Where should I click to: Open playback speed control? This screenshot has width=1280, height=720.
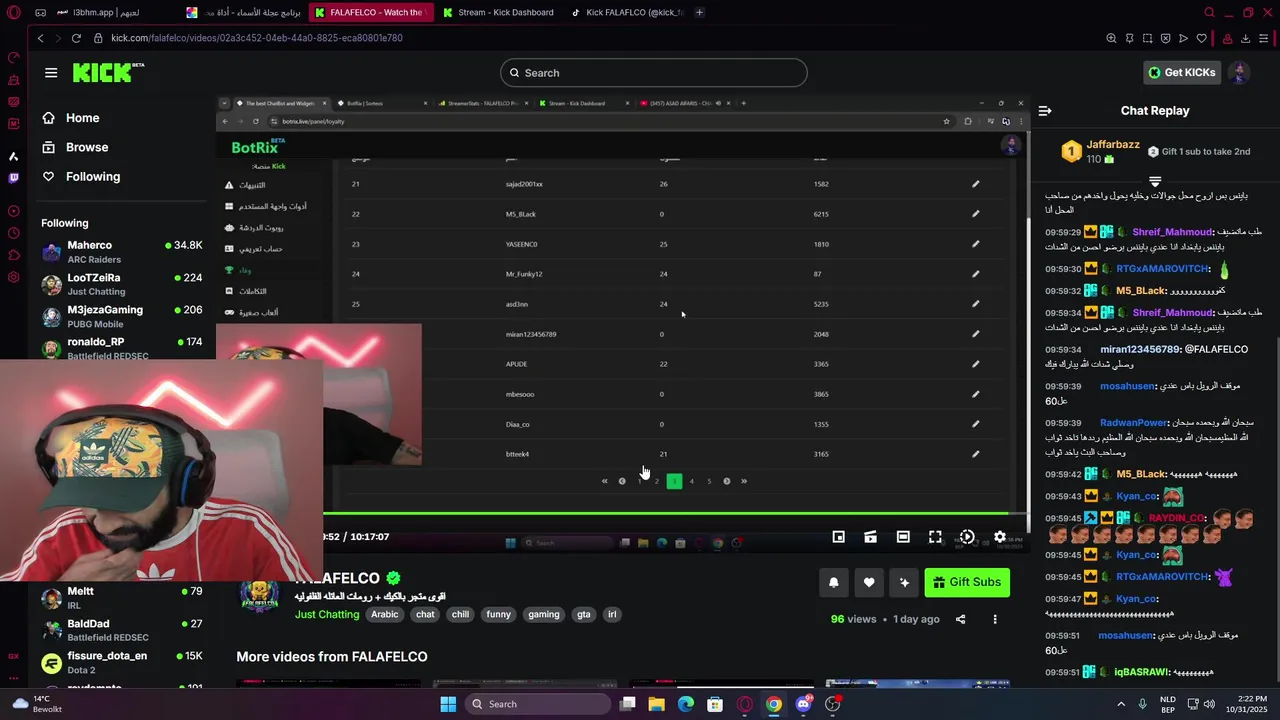(x=967, y=537)
